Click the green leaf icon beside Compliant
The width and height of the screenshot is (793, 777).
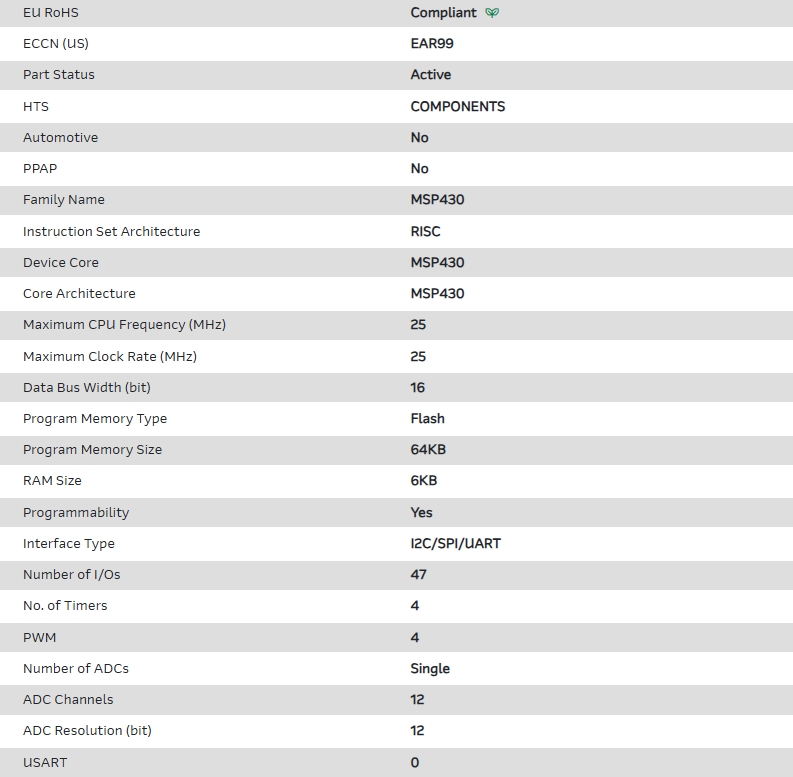click(491, 13)
